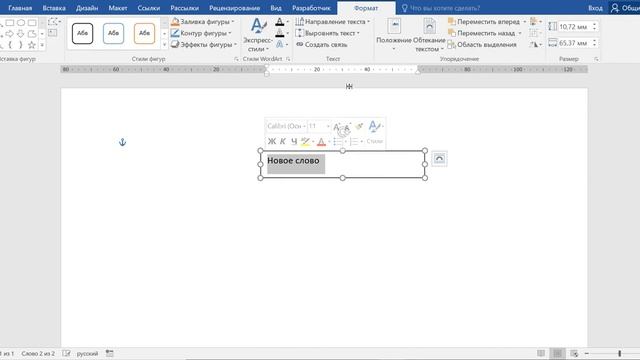The height and width of the screenshot is (360, 640).
Task: Open Контур фигуры shape outline
Action: tap(201, 33)
